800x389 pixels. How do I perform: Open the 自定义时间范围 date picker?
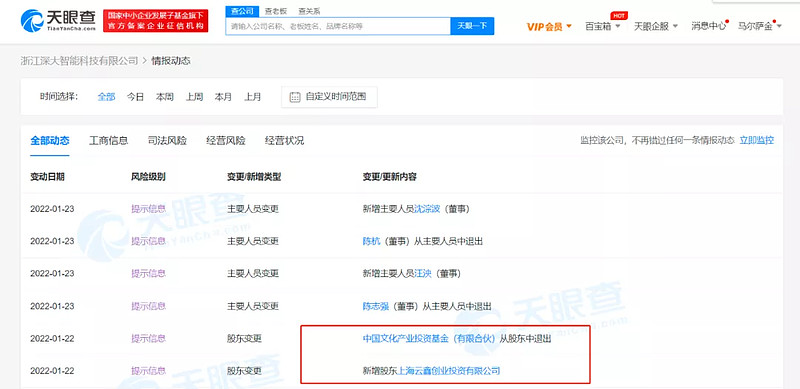pos(329,97)
